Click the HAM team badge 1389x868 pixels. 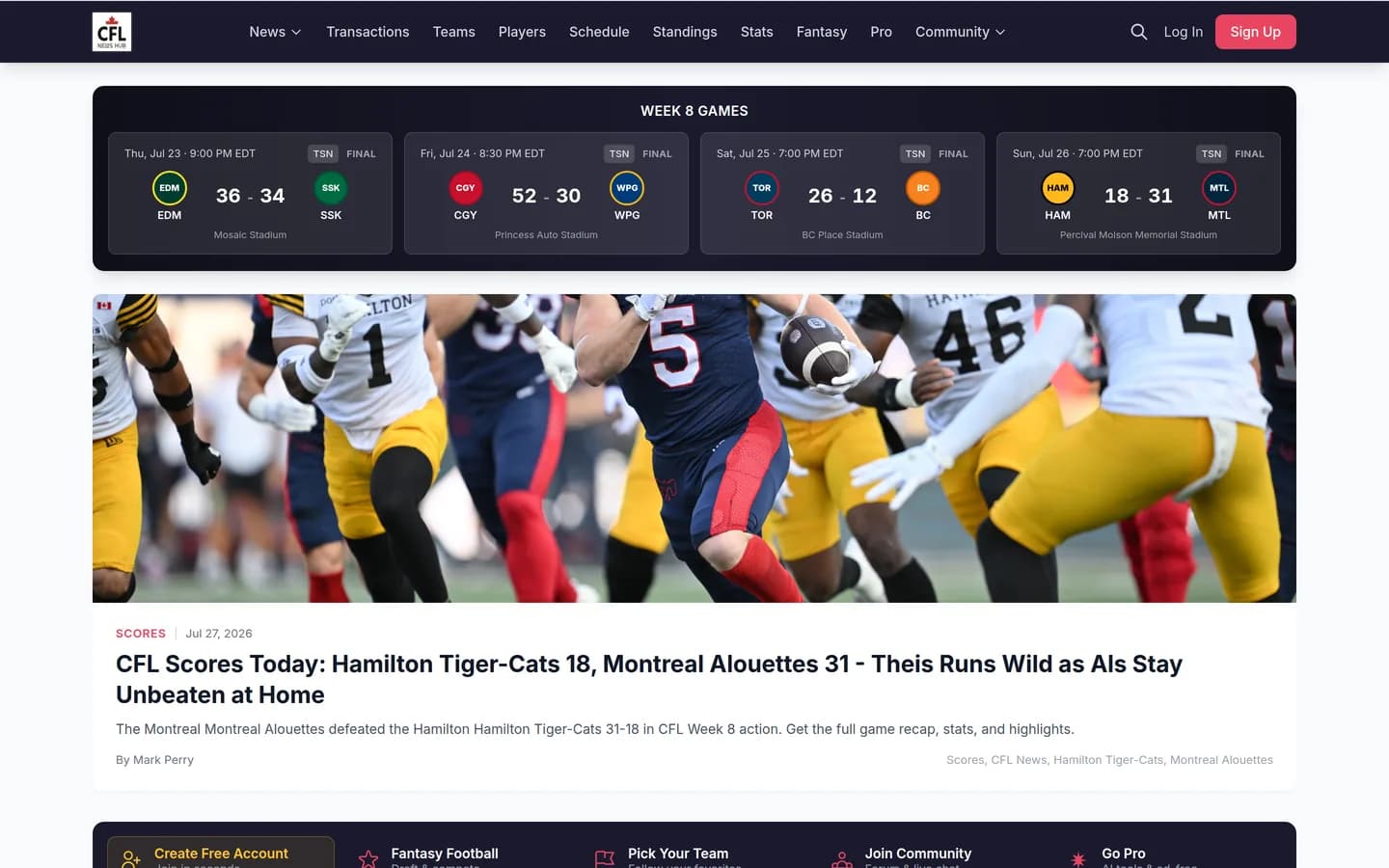click(1058, 188)
